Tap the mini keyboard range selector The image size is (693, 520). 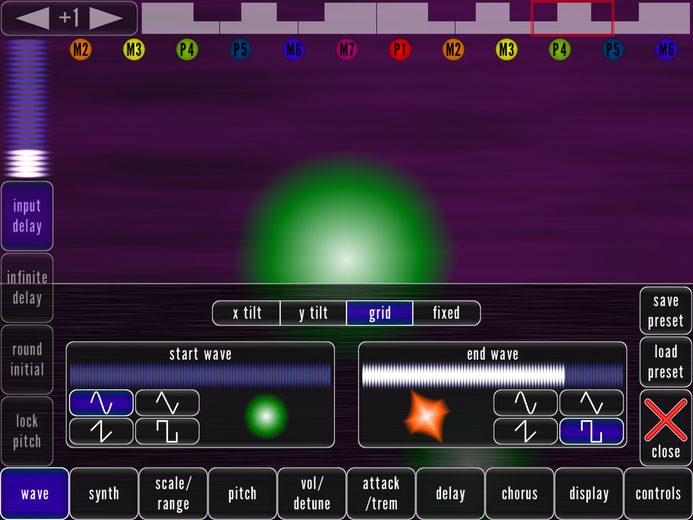coord(572,18)
